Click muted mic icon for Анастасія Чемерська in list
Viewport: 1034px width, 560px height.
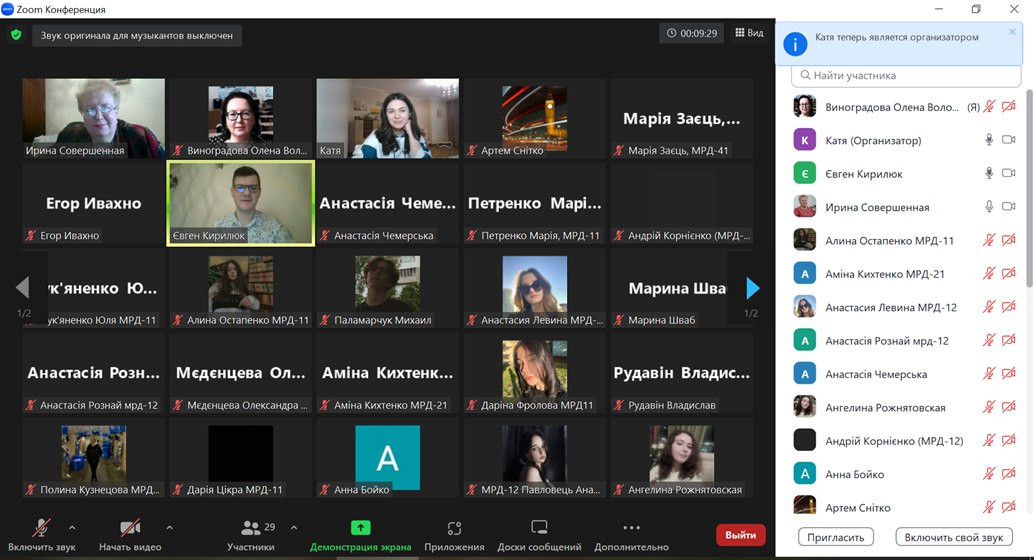[x=988, y=373]
